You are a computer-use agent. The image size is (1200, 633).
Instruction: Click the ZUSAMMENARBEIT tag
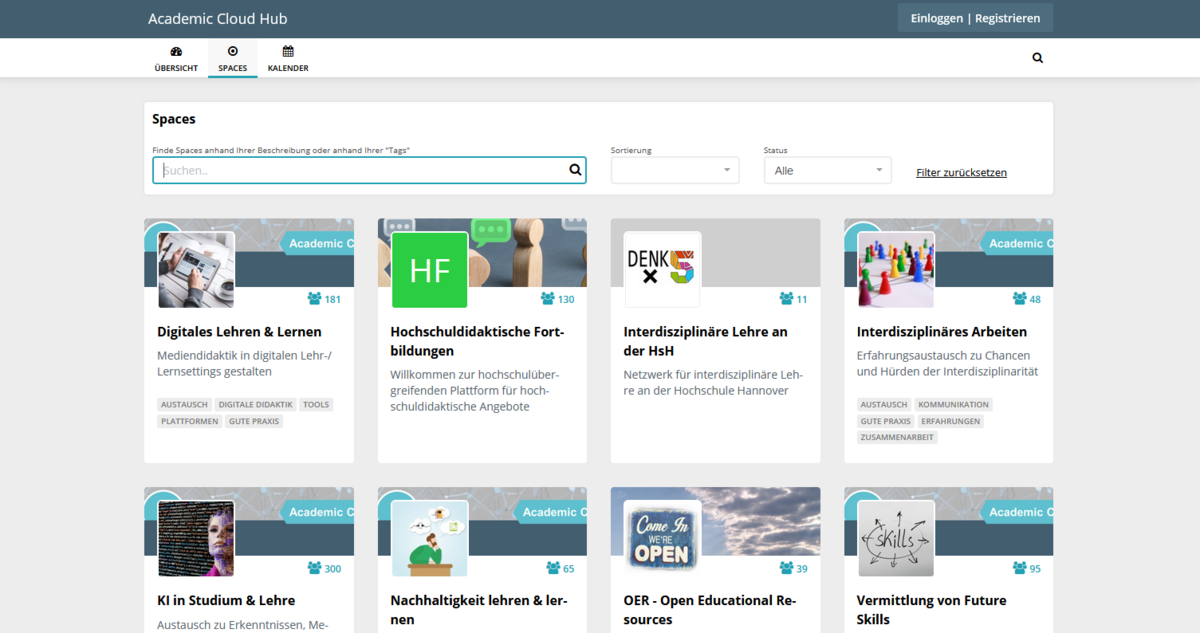897,438
